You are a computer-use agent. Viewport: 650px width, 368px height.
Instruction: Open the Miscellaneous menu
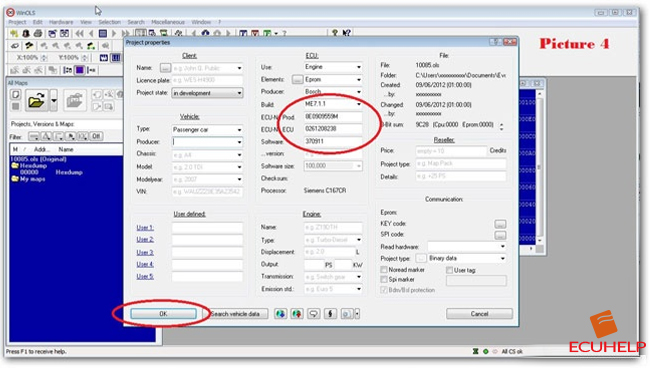pos(168,22)
